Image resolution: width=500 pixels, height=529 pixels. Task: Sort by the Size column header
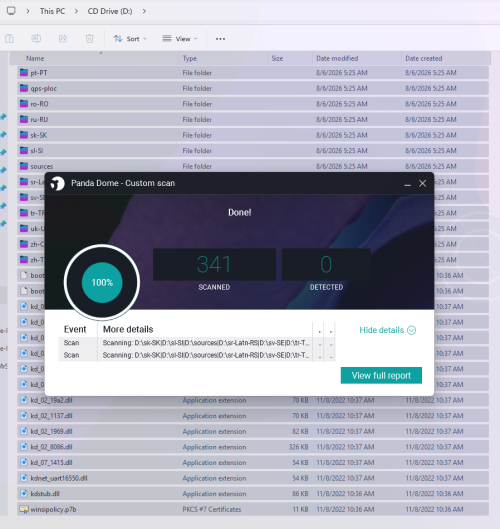pyautogui.click(x=277, y=58)
